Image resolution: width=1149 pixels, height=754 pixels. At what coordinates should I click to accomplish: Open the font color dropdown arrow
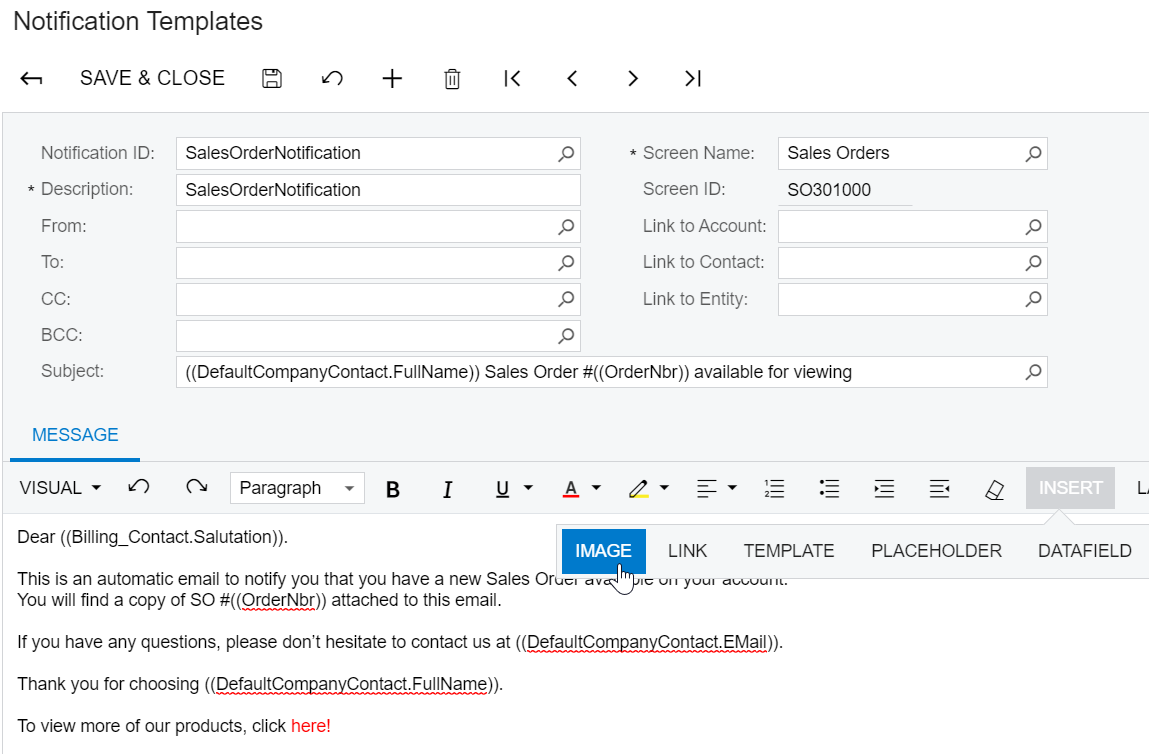click(x=597, y=488)
